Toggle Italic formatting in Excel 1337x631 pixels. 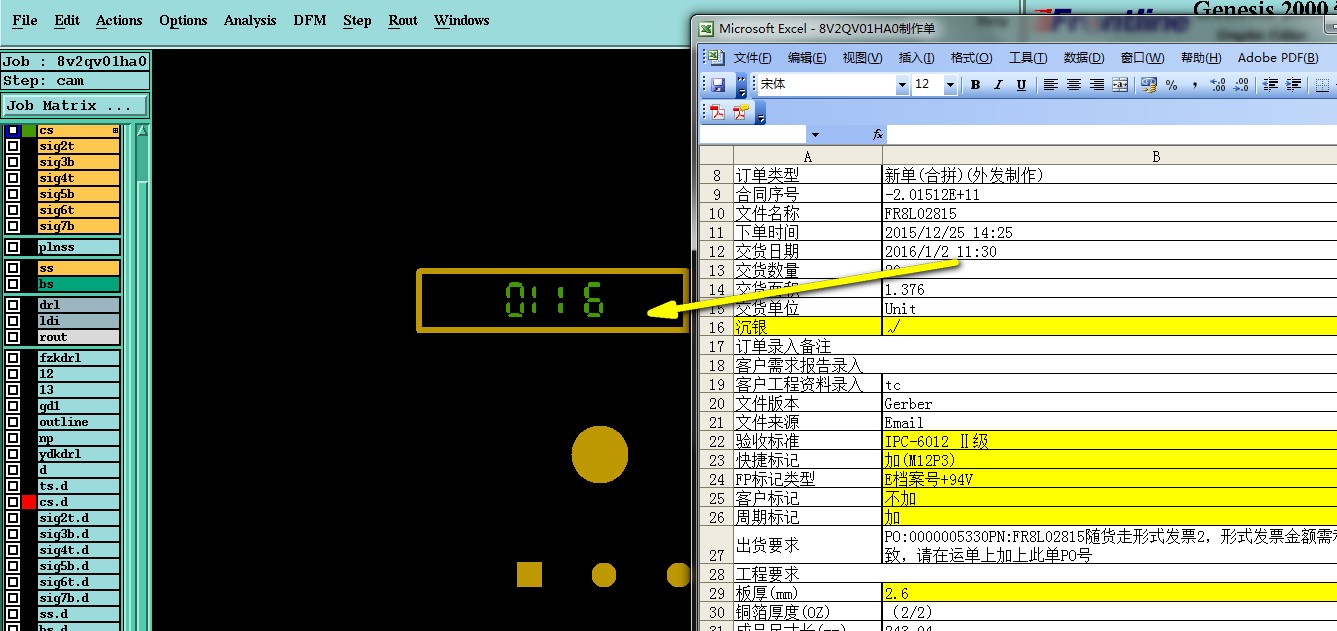click(998, 85)
